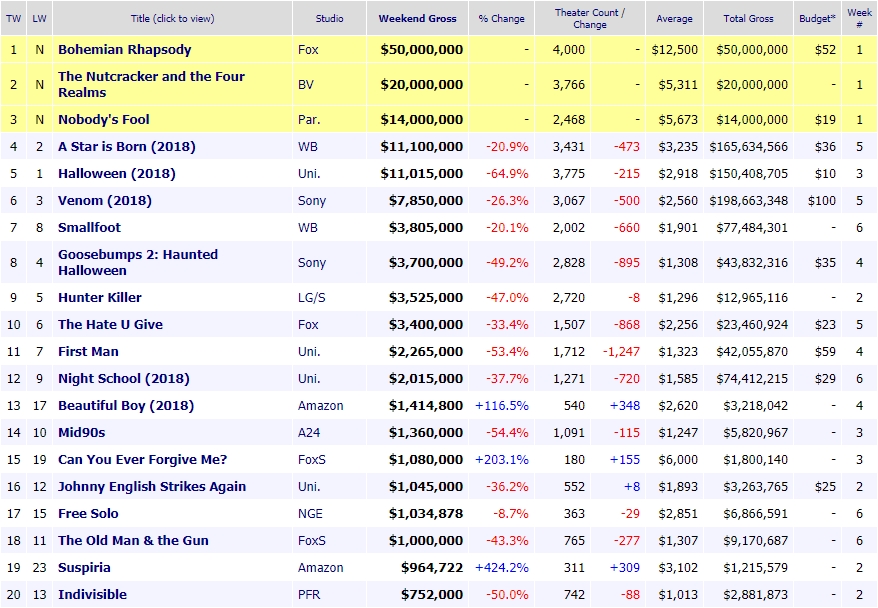Click WB studio in A Star is Born row
The image size is (878, 608).
(x=308, y=147)
